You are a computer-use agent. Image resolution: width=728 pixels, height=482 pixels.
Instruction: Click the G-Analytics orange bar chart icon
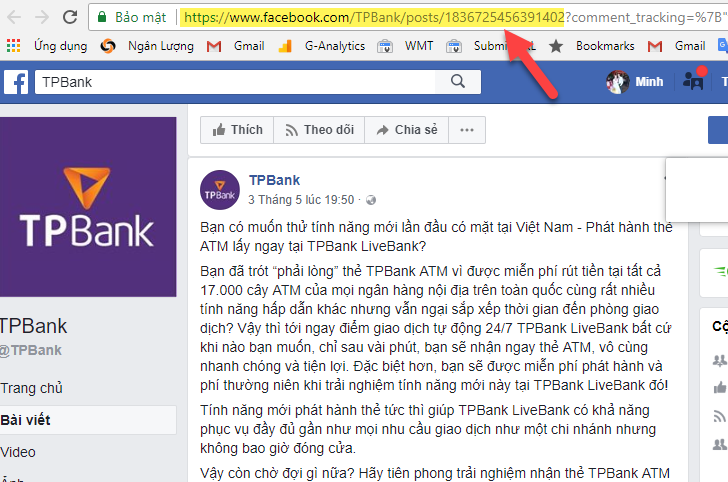[285, 46]
